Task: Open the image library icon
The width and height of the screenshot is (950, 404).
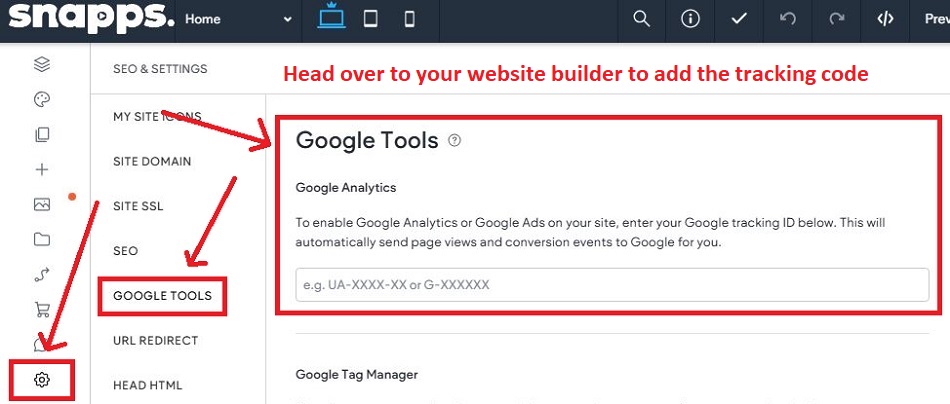Action: coord(42,205)
